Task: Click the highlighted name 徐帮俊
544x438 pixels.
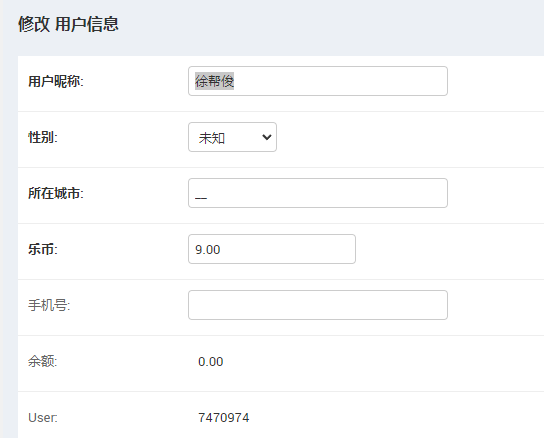Action: 214,81
